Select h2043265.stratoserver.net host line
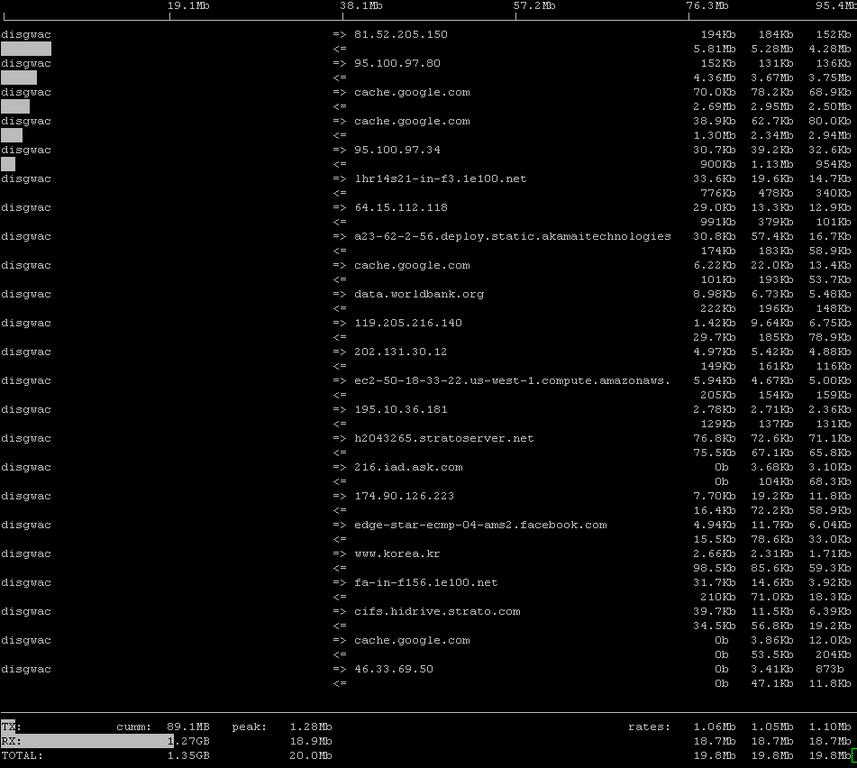857x768 pixels. pos(443,438)
